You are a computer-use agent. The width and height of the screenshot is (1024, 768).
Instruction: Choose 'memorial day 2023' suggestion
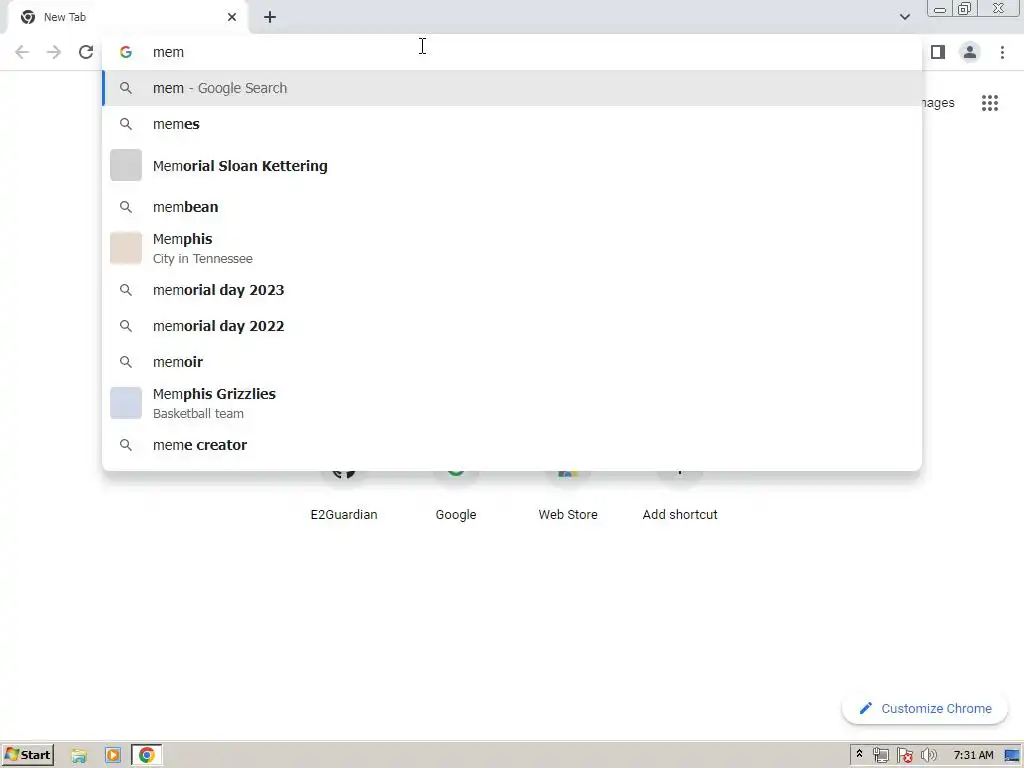pos(512,290)
